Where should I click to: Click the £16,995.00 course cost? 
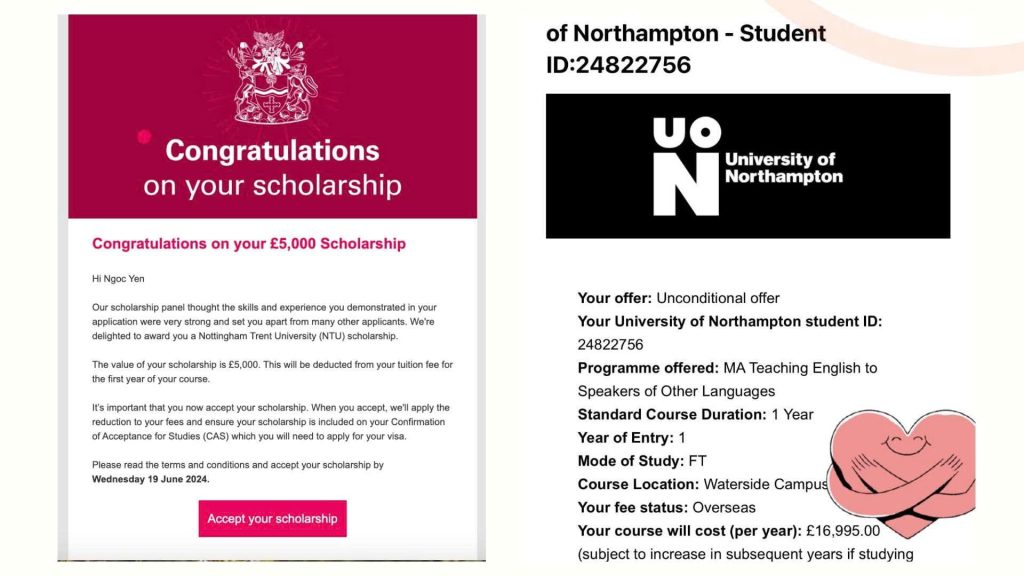click(843, 530)
